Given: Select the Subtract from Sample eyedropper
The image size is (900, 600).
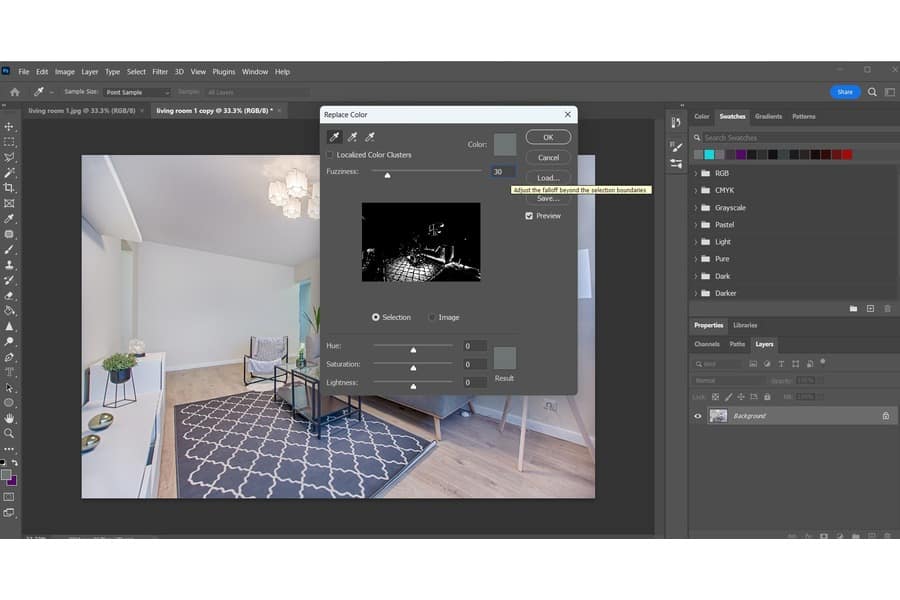Looking at the screenshot, I should pyautogui.click(x=369, y=137).
